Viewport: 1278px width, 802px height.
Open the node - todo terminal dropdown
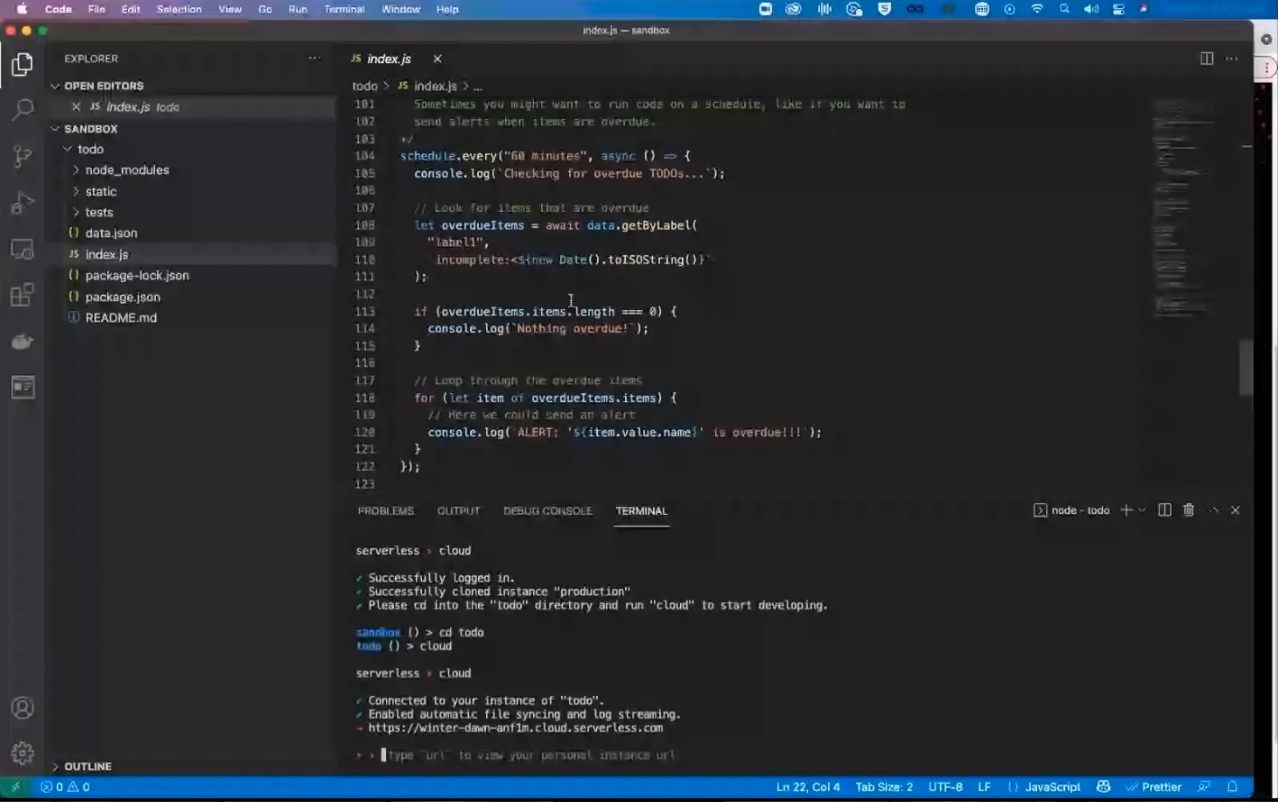coord(1080,510)
